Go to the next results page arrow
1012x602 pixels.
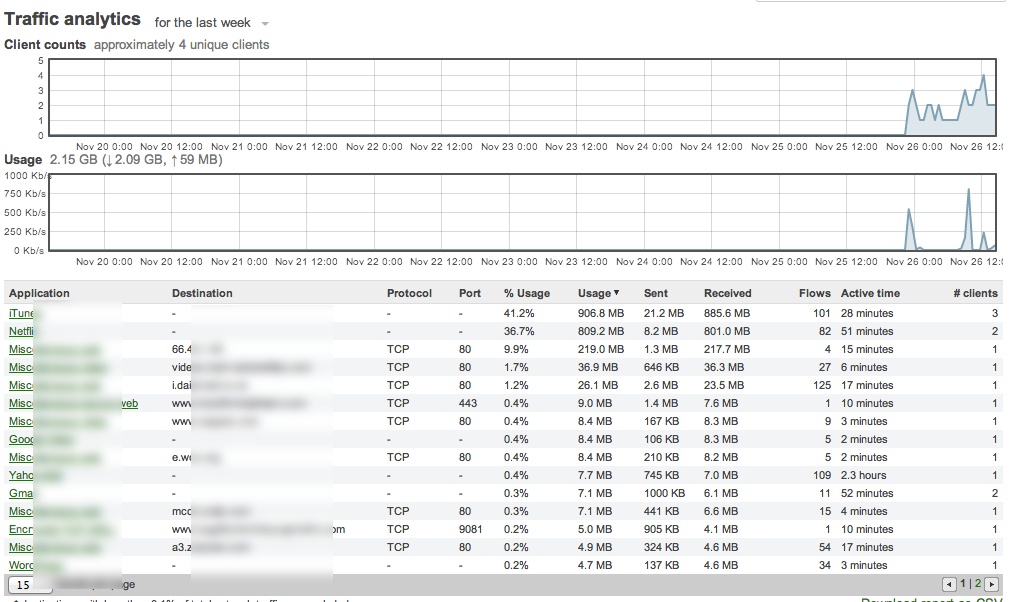pyautogui.click(x=991, y=584)
